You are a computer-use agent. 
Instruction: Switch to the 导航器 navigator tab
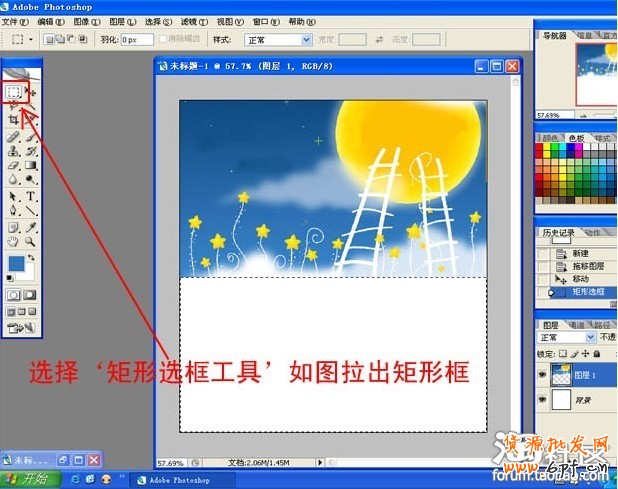point(555,36)
